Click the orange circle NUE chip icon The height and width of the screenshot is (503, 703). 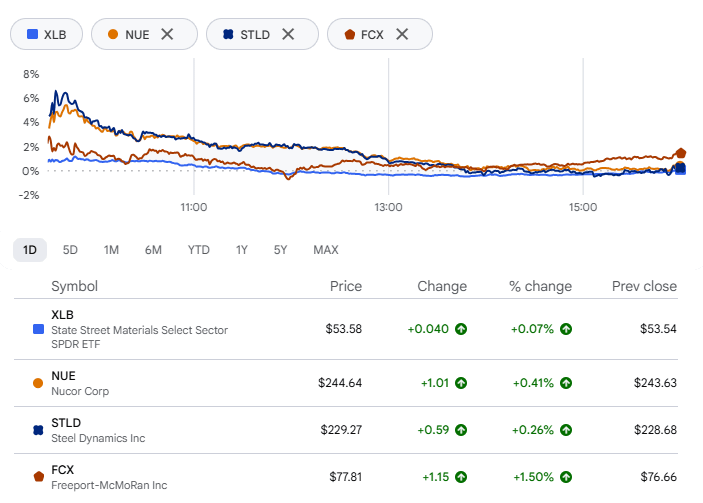coord(113,34)
